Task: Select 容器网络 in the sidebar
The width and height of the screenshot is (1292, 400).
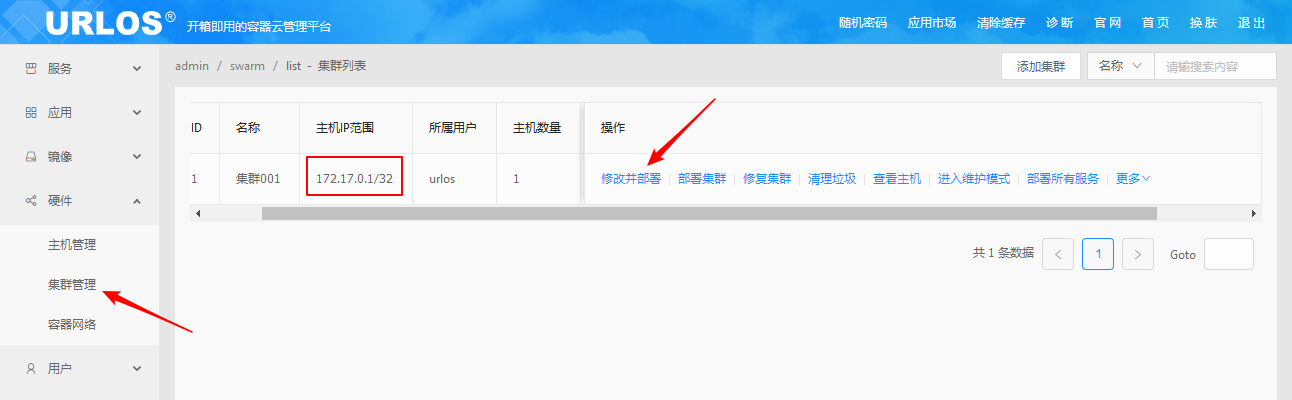Action: point(72,325)
